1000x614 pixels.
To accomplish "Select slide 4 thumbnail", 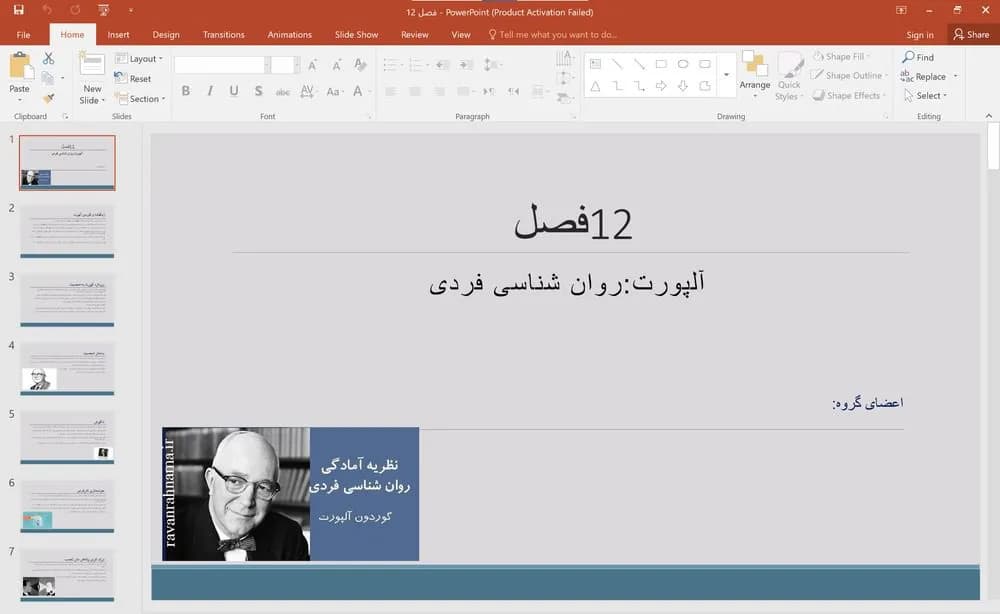I will (67, 369).
